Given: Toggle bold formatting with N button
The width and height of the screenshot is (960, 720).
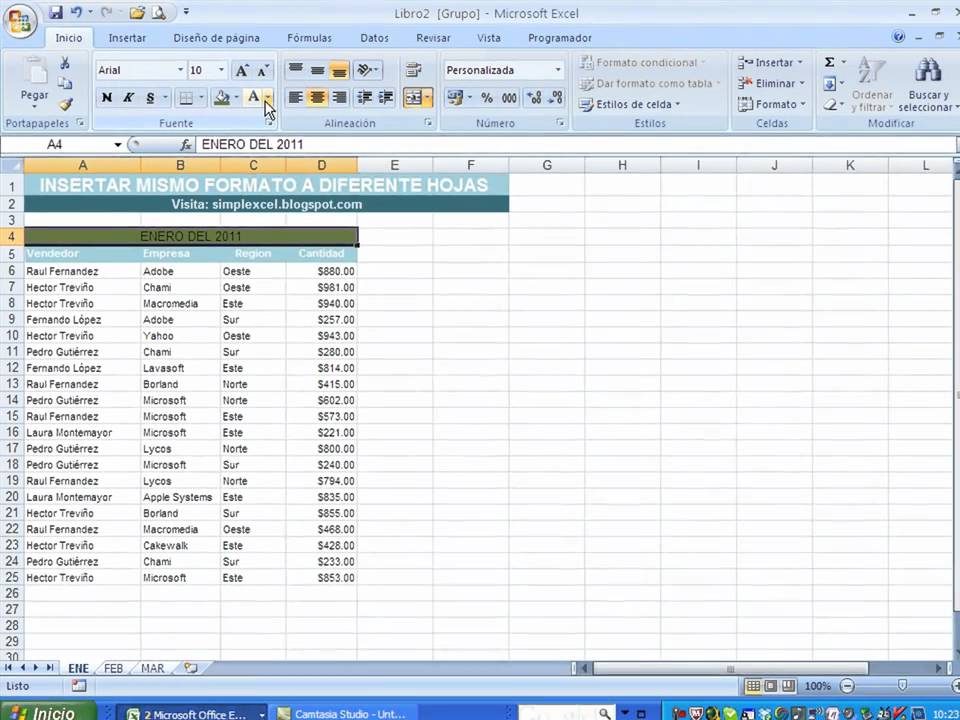Looking at the screenshot, I should tap(107, 98).
